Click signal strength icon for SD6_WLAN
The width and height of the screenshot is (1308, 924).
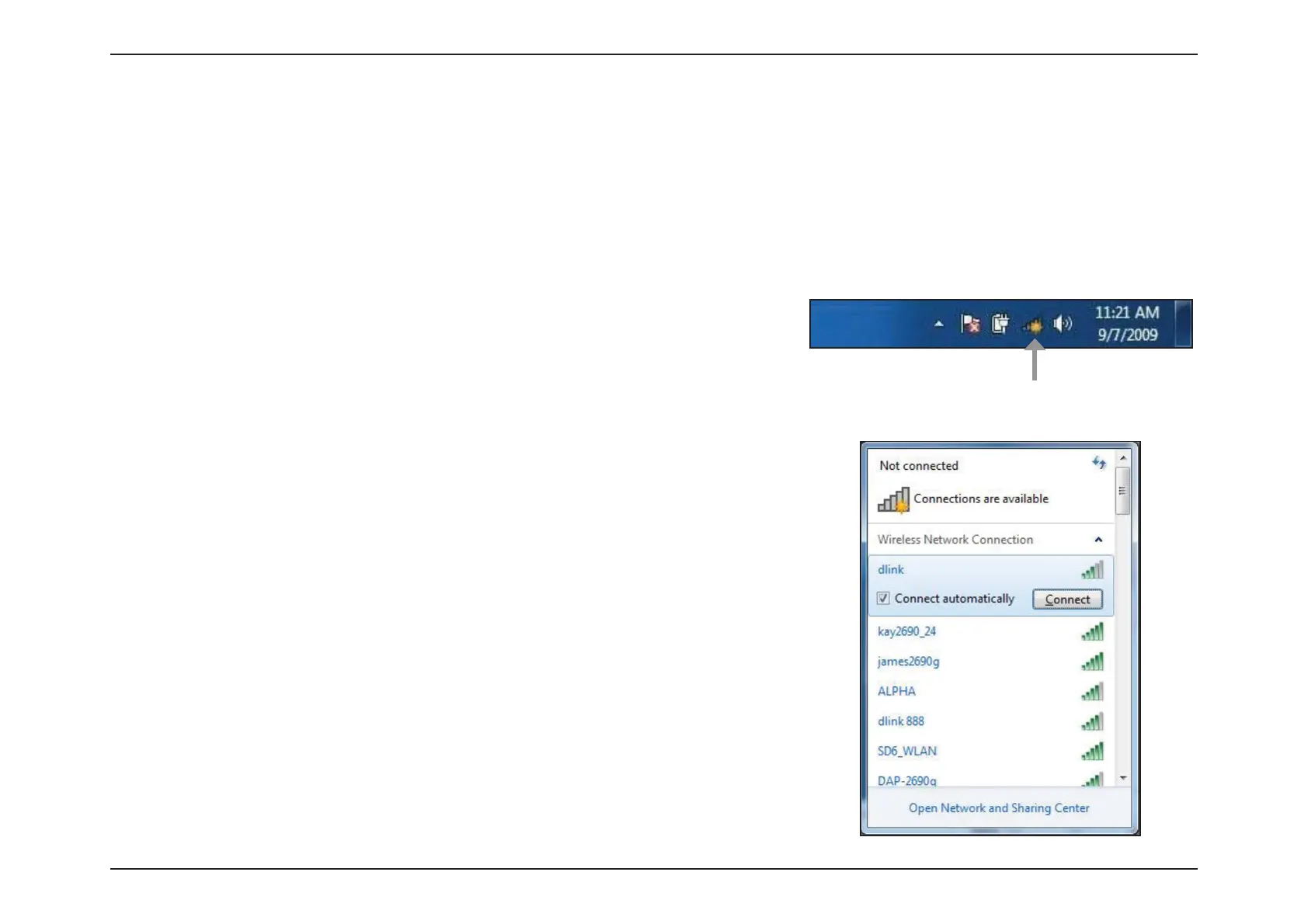pyautogui.click(x=1092, y=751)
